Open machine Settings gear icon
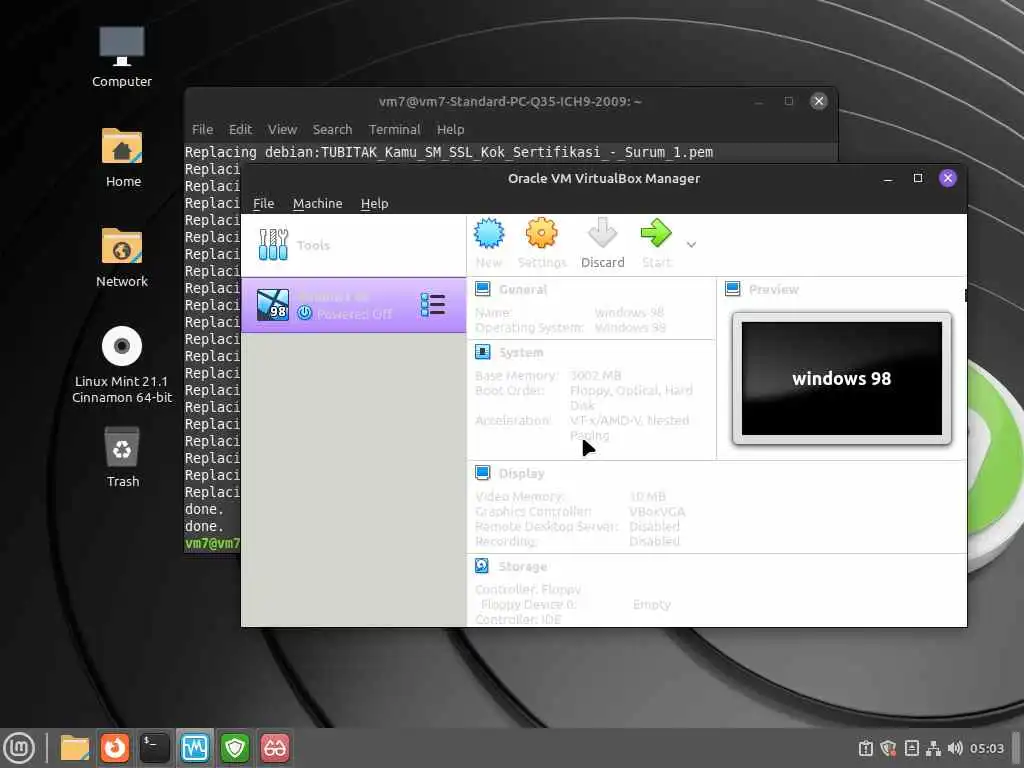 (541, 233)
